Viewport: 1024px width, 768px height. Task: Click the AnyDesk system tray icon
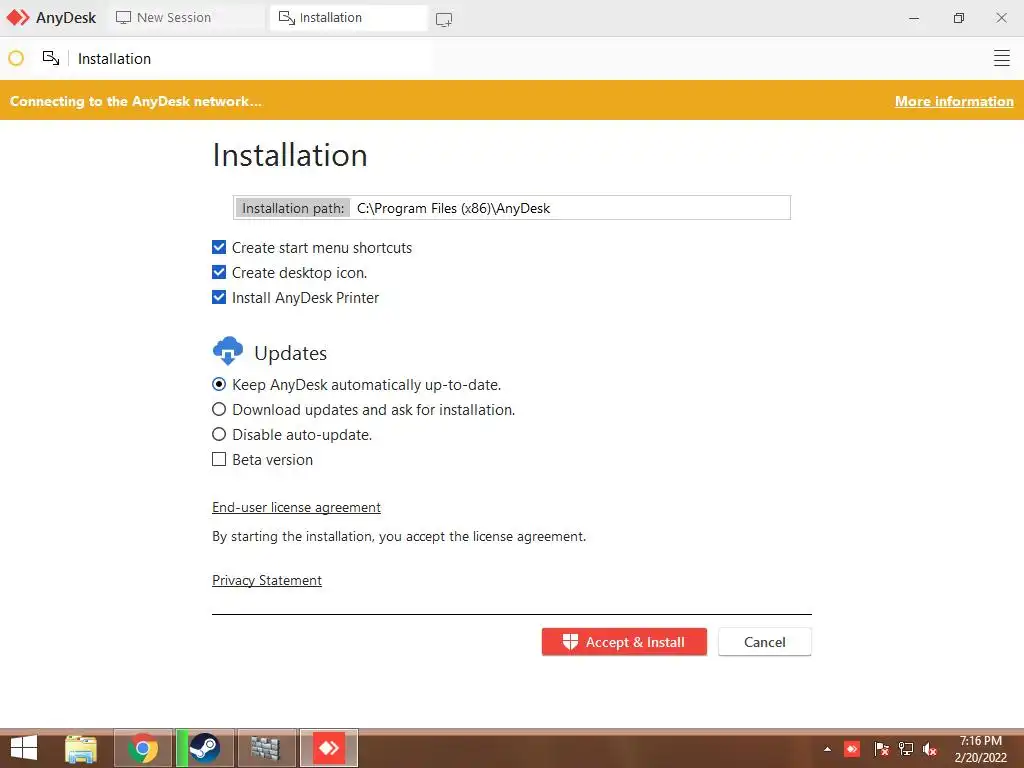(852, 749)
